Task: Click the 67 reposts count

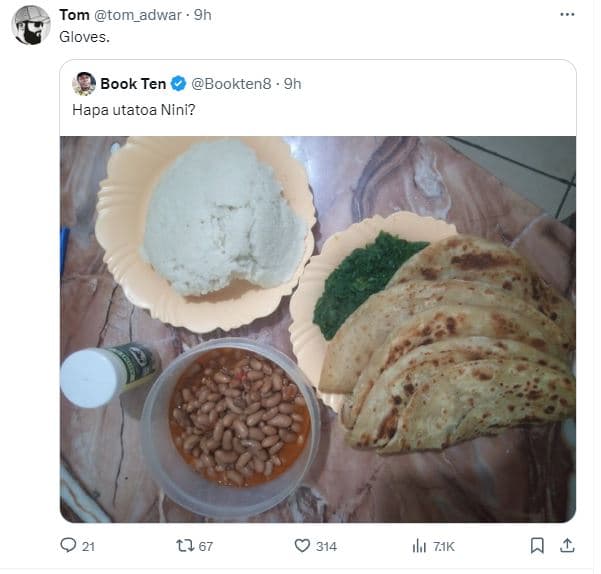Action: click(206, 546)
